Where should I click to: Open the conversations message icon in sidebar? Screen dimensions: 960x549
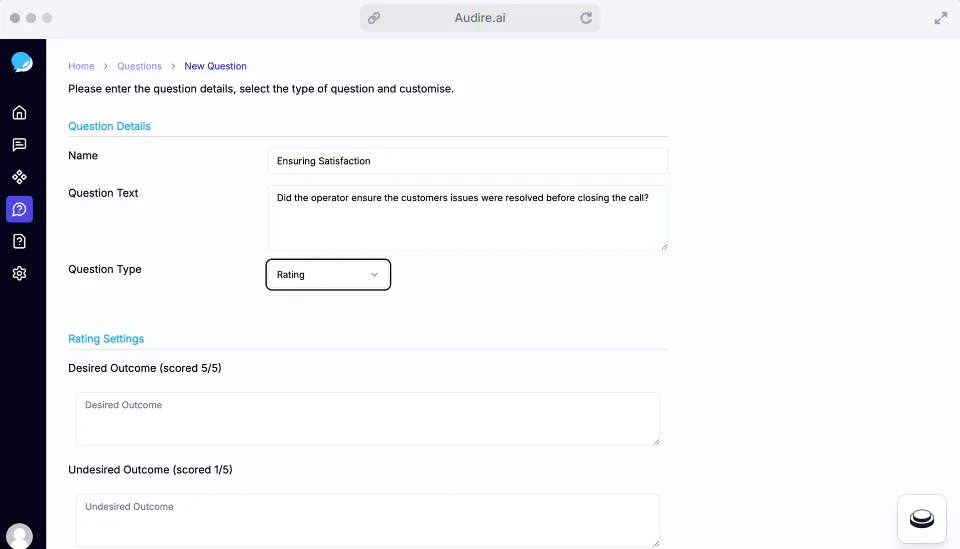[x=20, y=144]
